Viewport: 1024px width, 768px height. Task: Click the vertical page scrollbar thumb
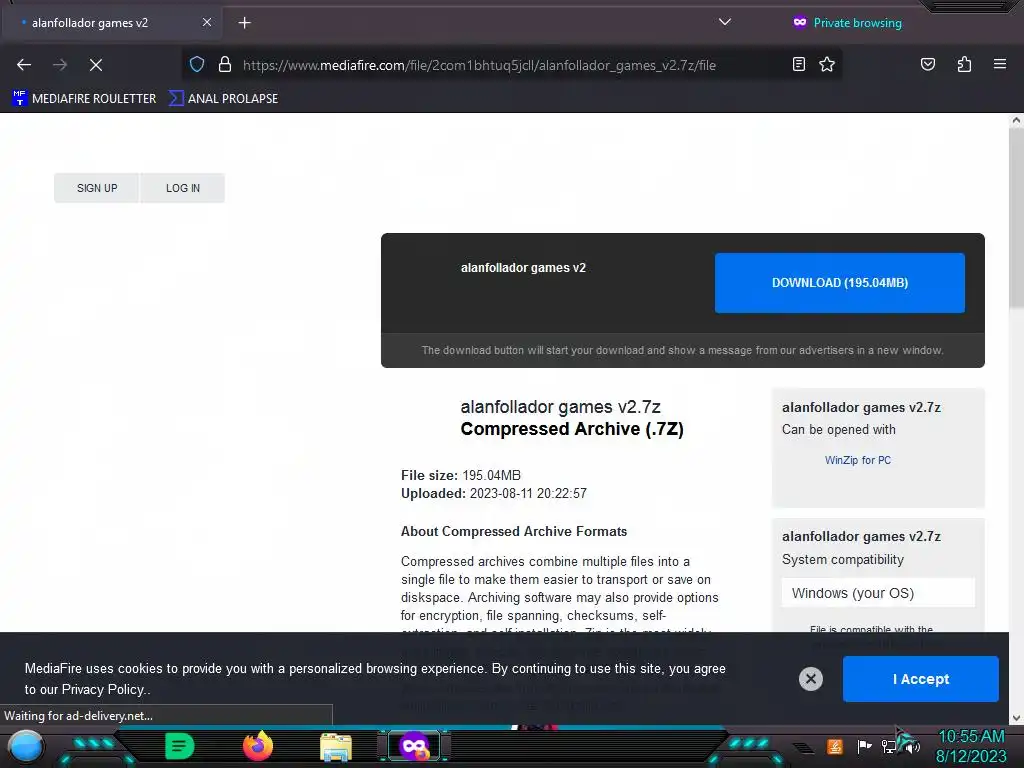coord(1016,216)
